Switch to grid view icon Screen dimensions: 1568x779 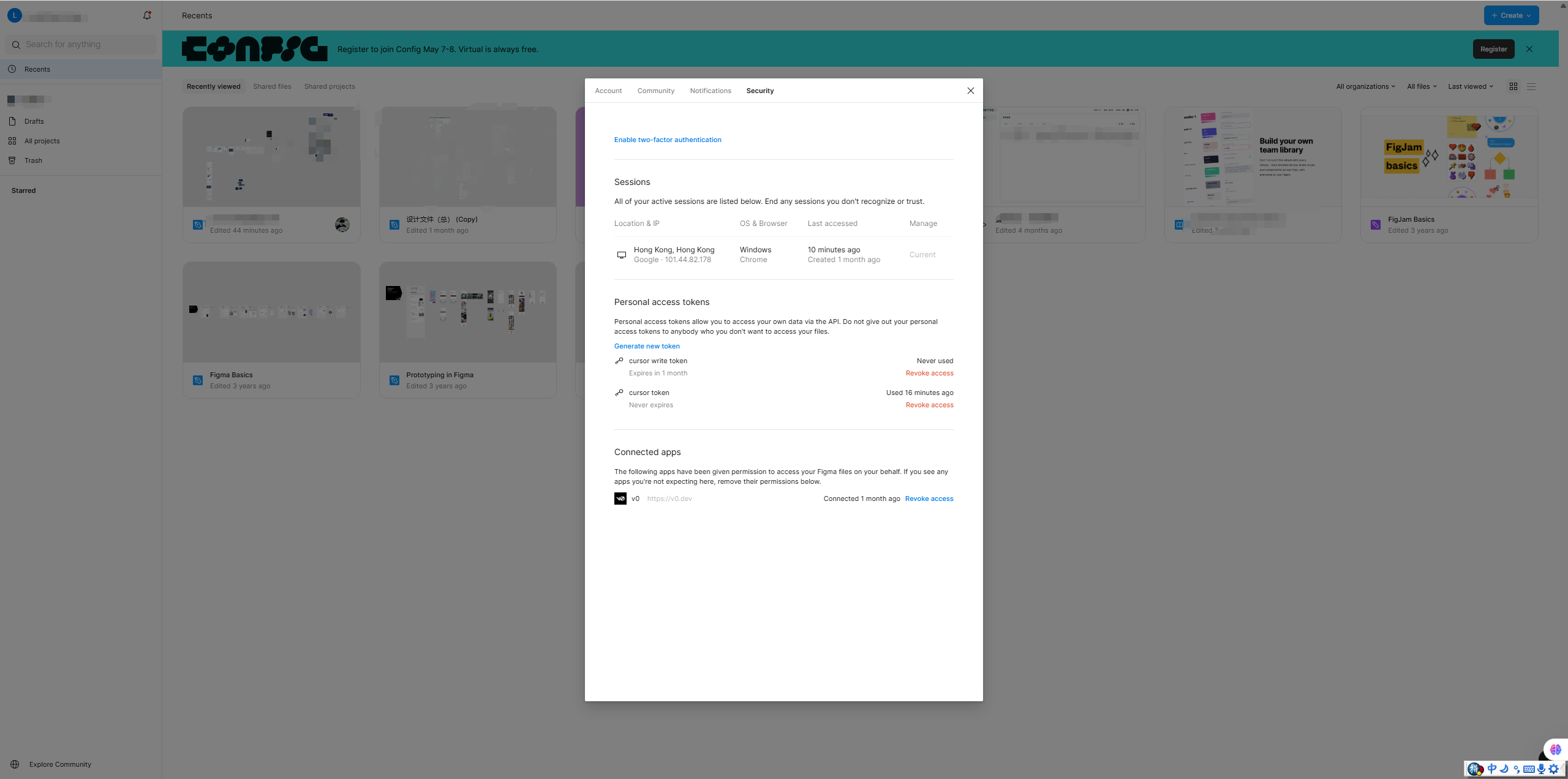(1513, 86)
